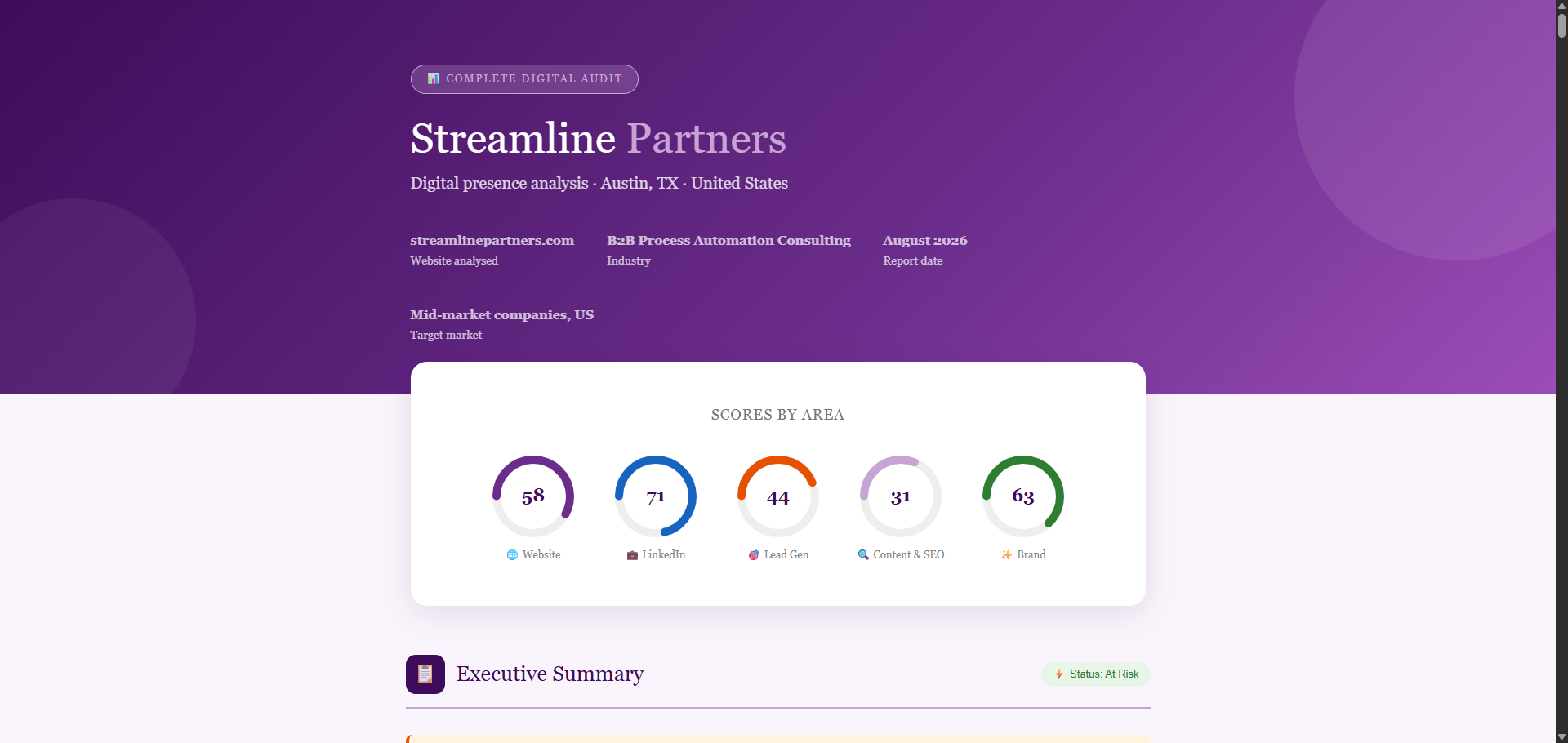Click the magnifier icon beside Content & SEO
This screenshot has height=743, width=1568.
pos(863,555)
